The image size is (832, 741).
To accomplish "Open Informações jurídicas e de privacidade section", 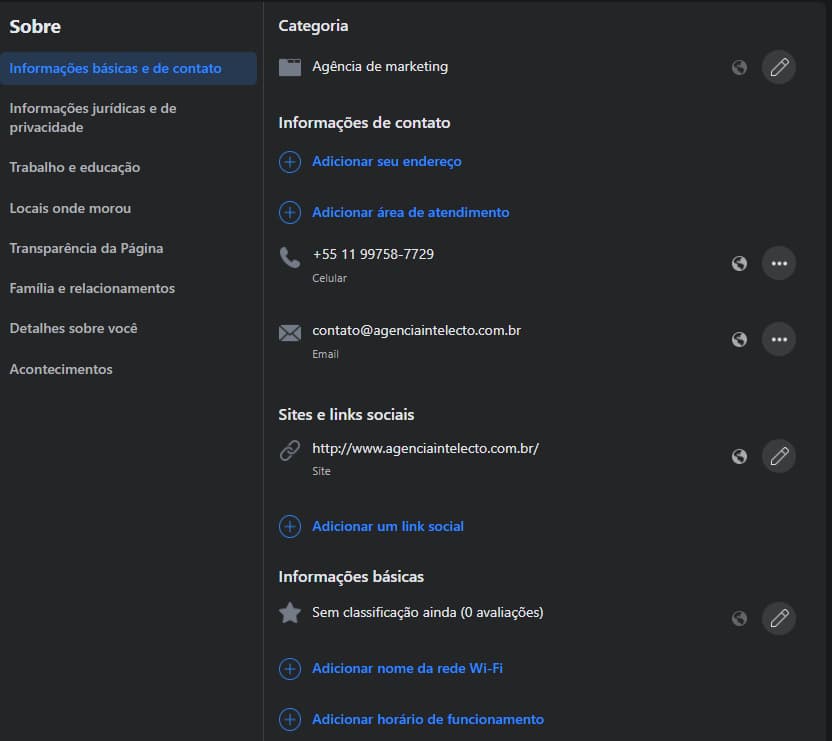I will pos(93,118).
